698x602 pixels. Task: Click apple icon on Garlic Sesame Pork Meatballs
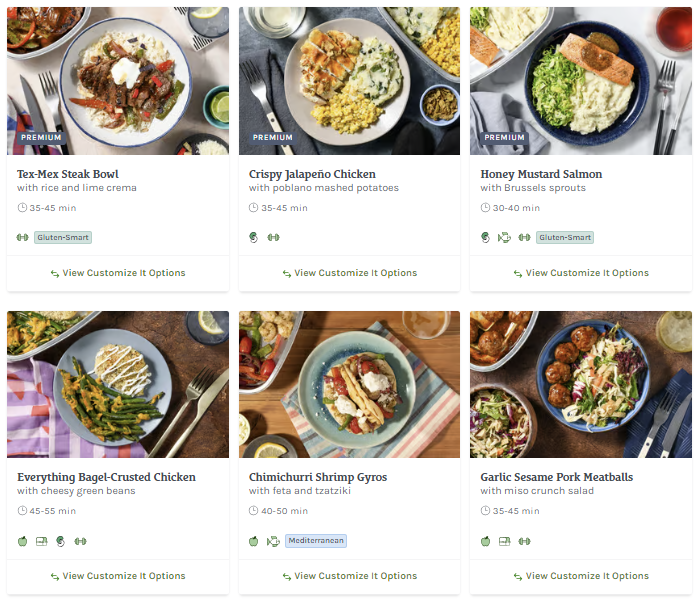[x=485, y=541]
